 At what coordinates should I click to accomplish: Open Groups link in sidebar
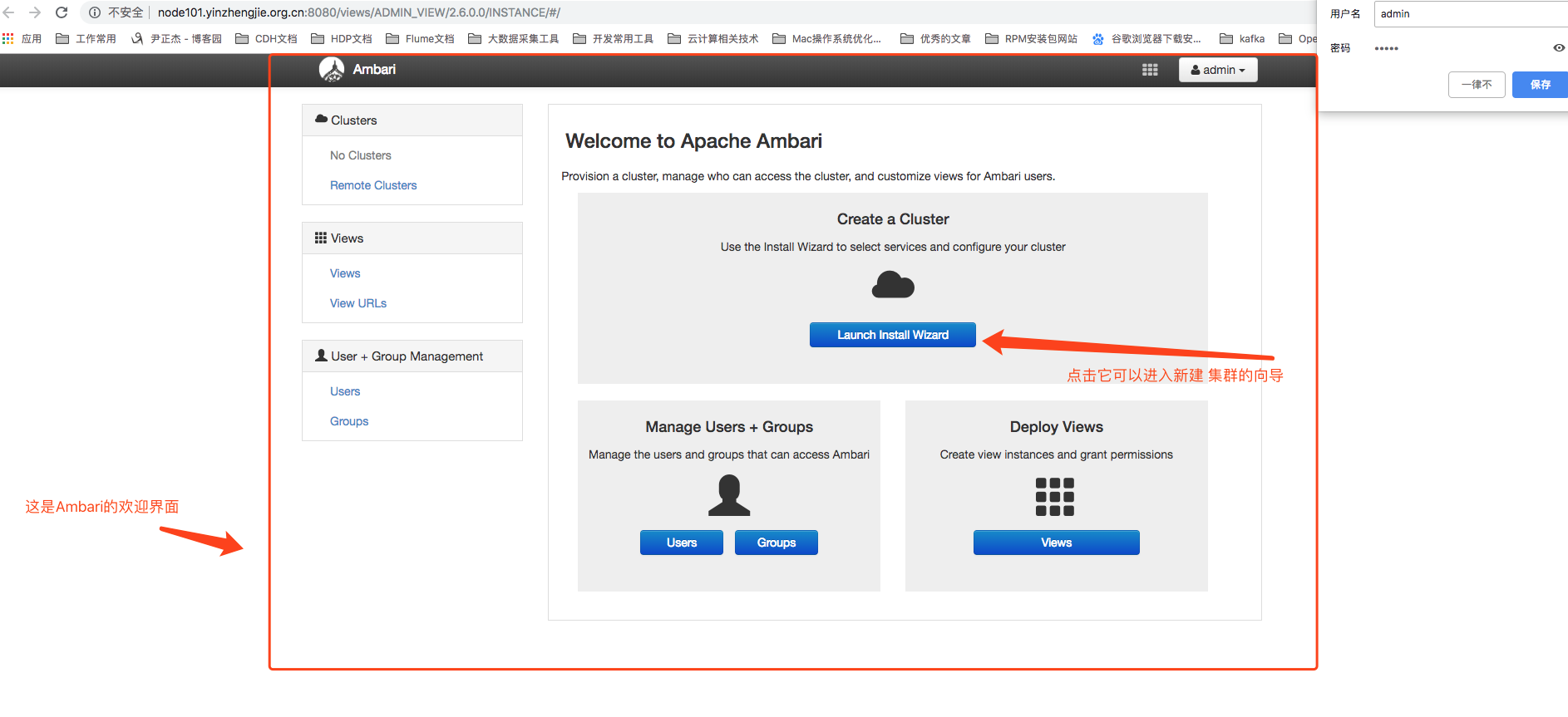tap(349, 421)
